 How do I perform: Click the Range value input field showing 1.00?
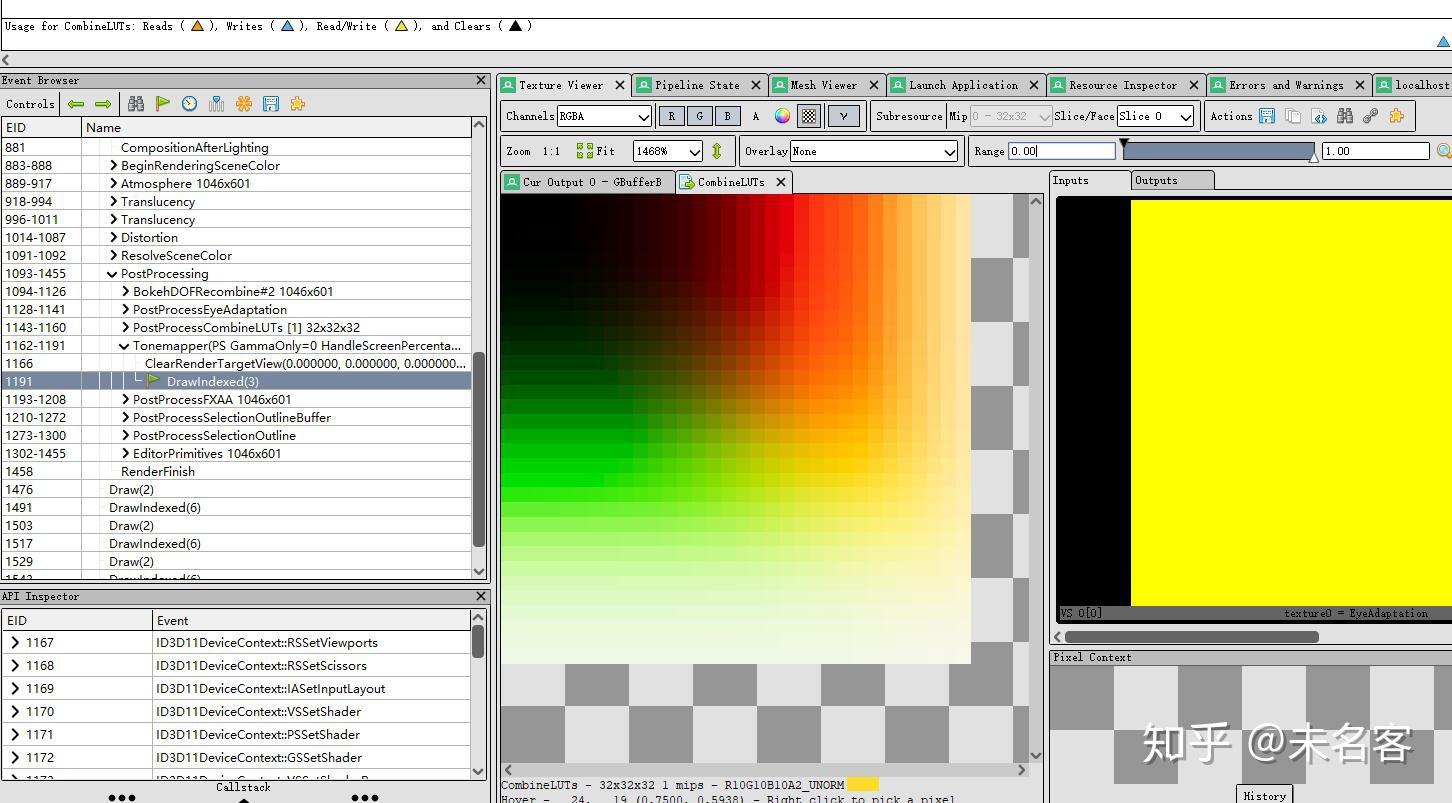pos(1375,151)
